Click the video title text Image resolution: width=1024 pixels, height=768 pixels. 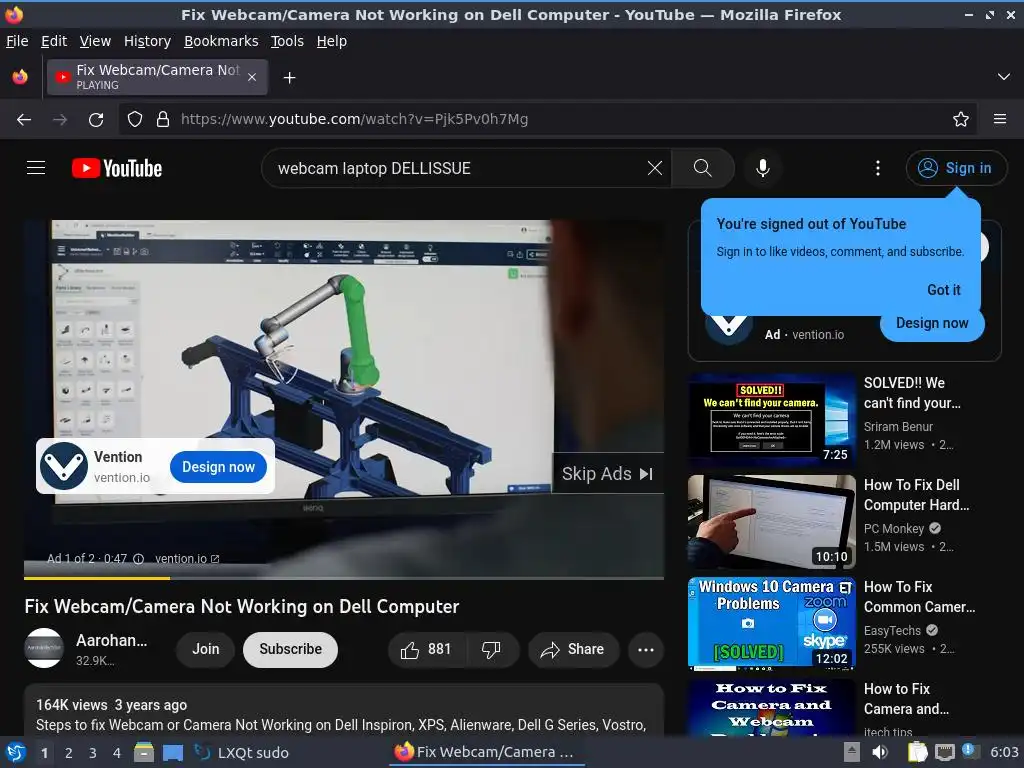[242, 607]
